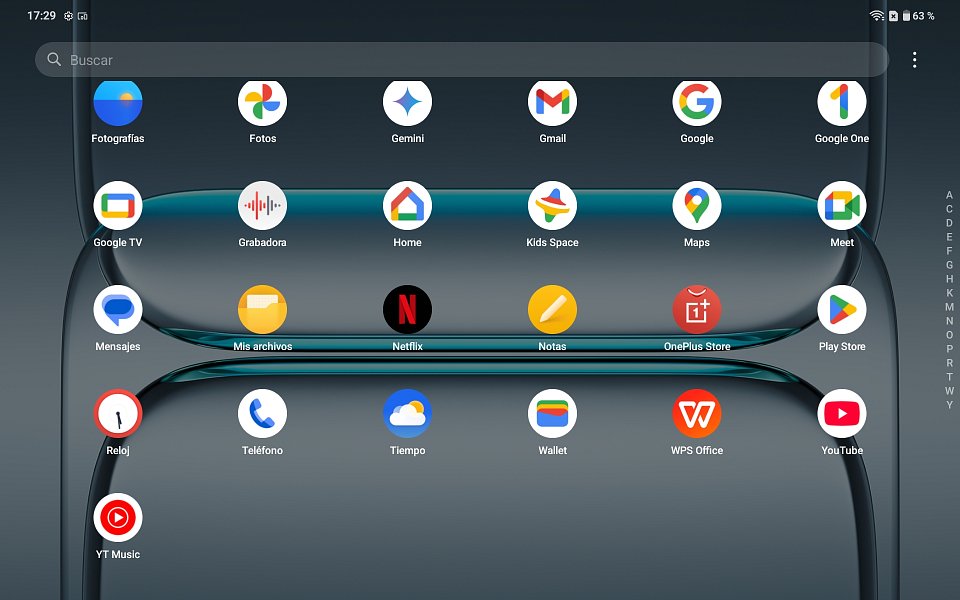Launch Google Meet app
This screenshot has height=600, width=960.
(842, 206)
